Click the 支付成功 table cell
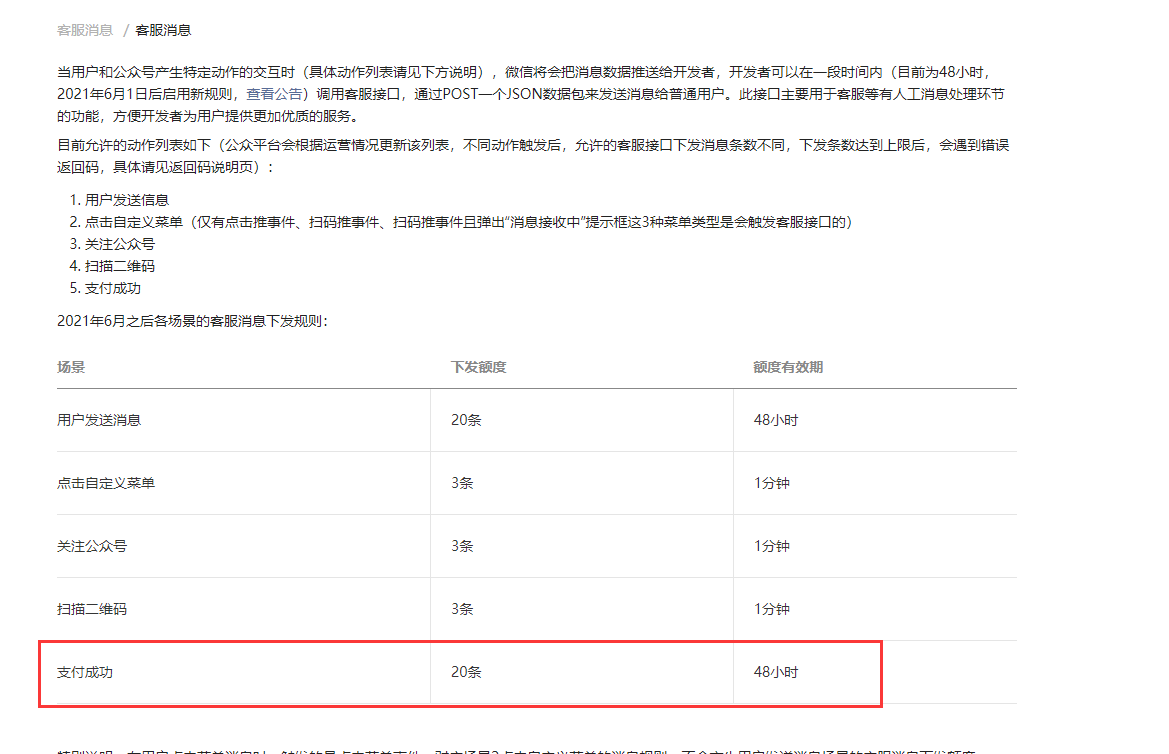 point(85,672)
